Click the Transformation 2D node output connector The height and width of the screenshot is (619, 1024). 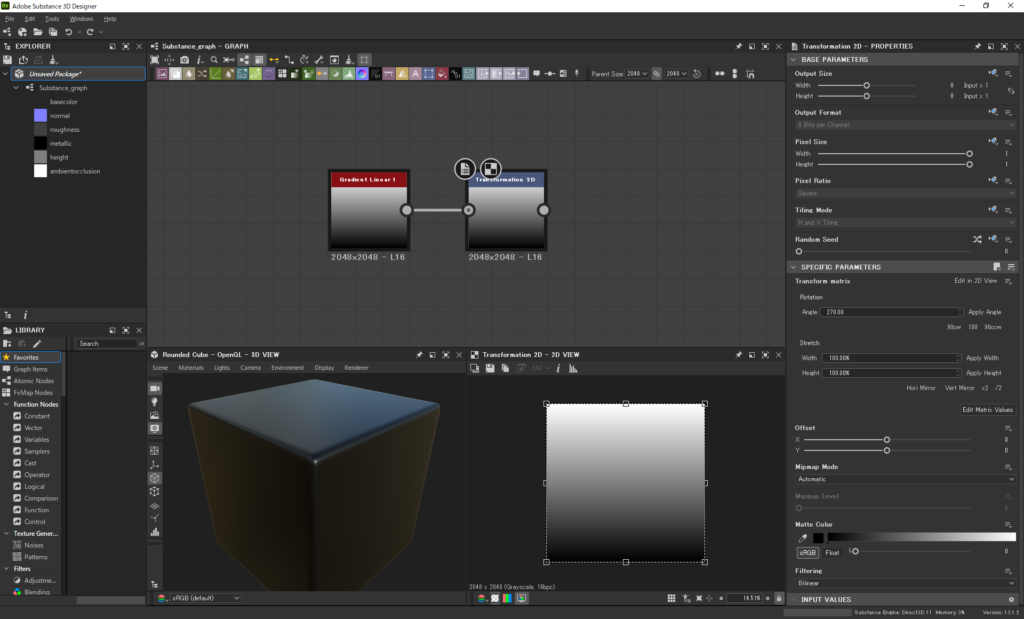tap(543, 210)
